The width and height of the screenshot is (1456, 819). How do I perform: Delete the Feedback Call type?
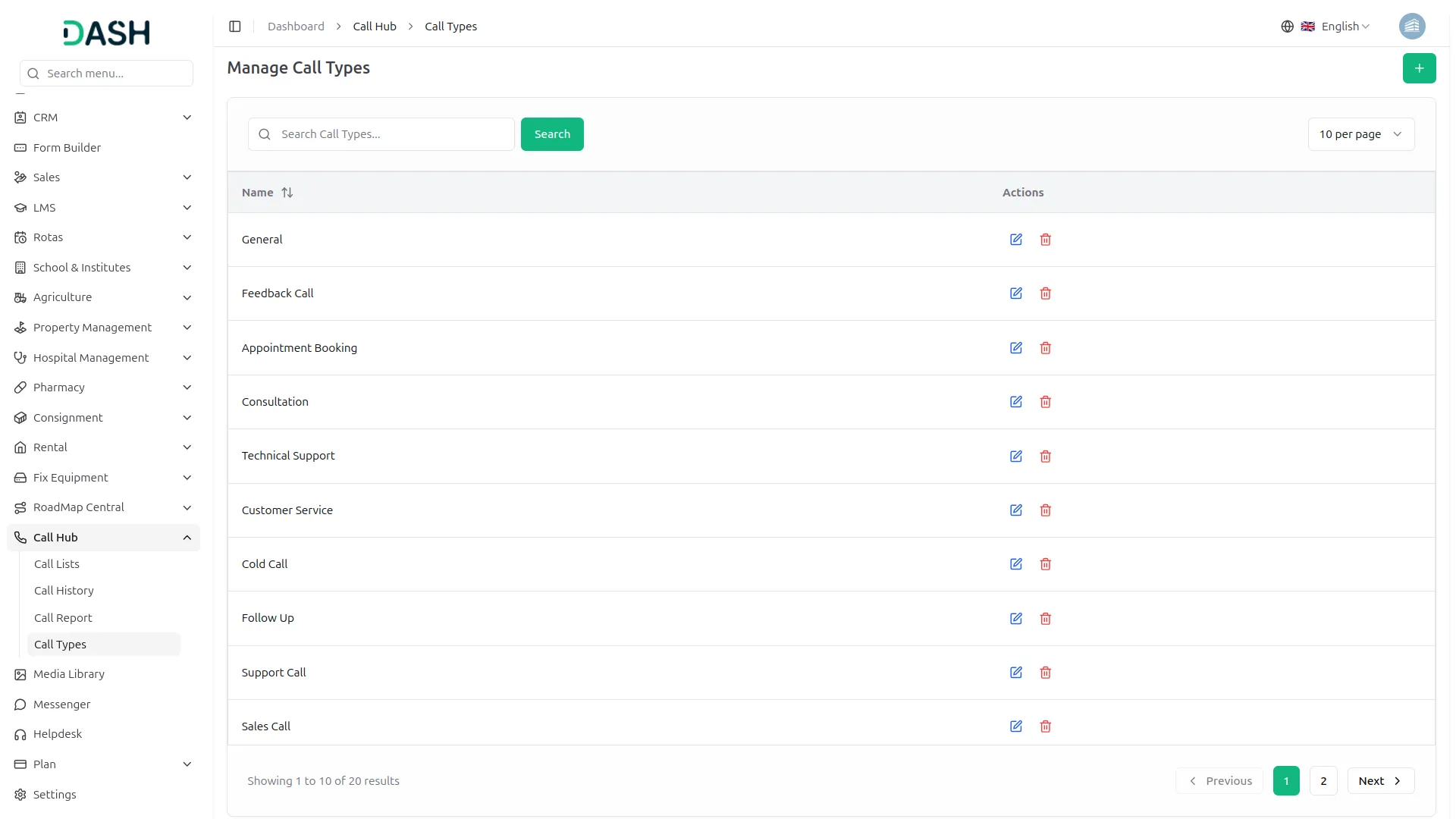tap(1046, 293)
